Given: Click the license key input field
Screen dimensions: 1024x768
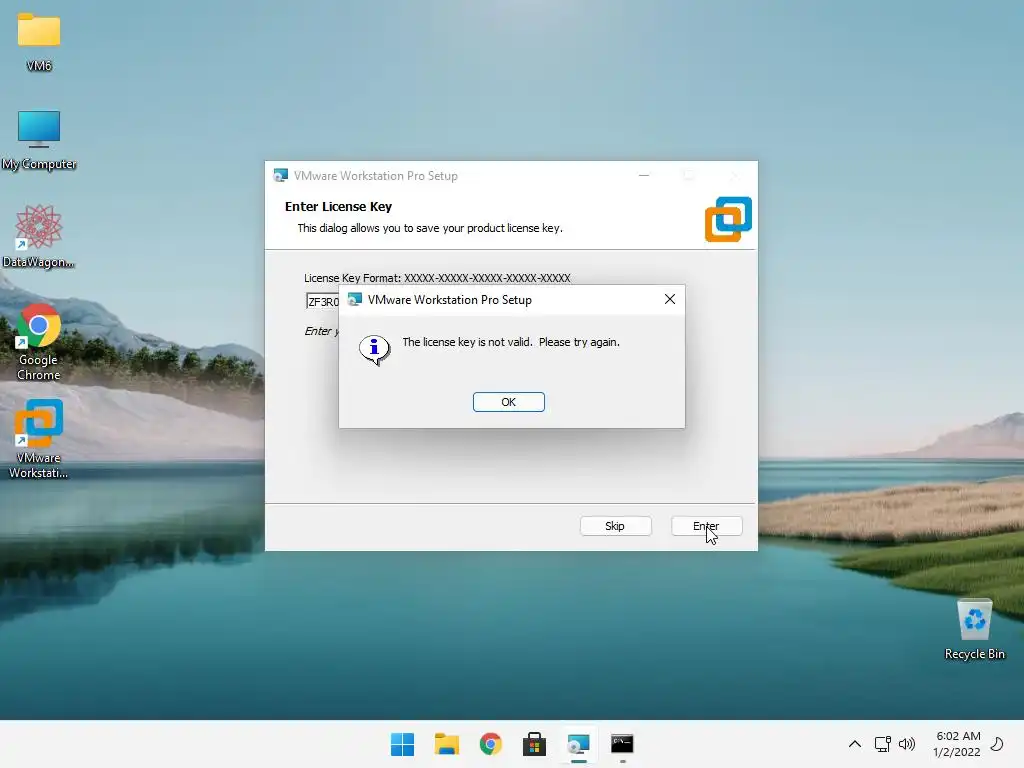Looking at the screenshot, I should pyautogui.click(x=323, y=301).
